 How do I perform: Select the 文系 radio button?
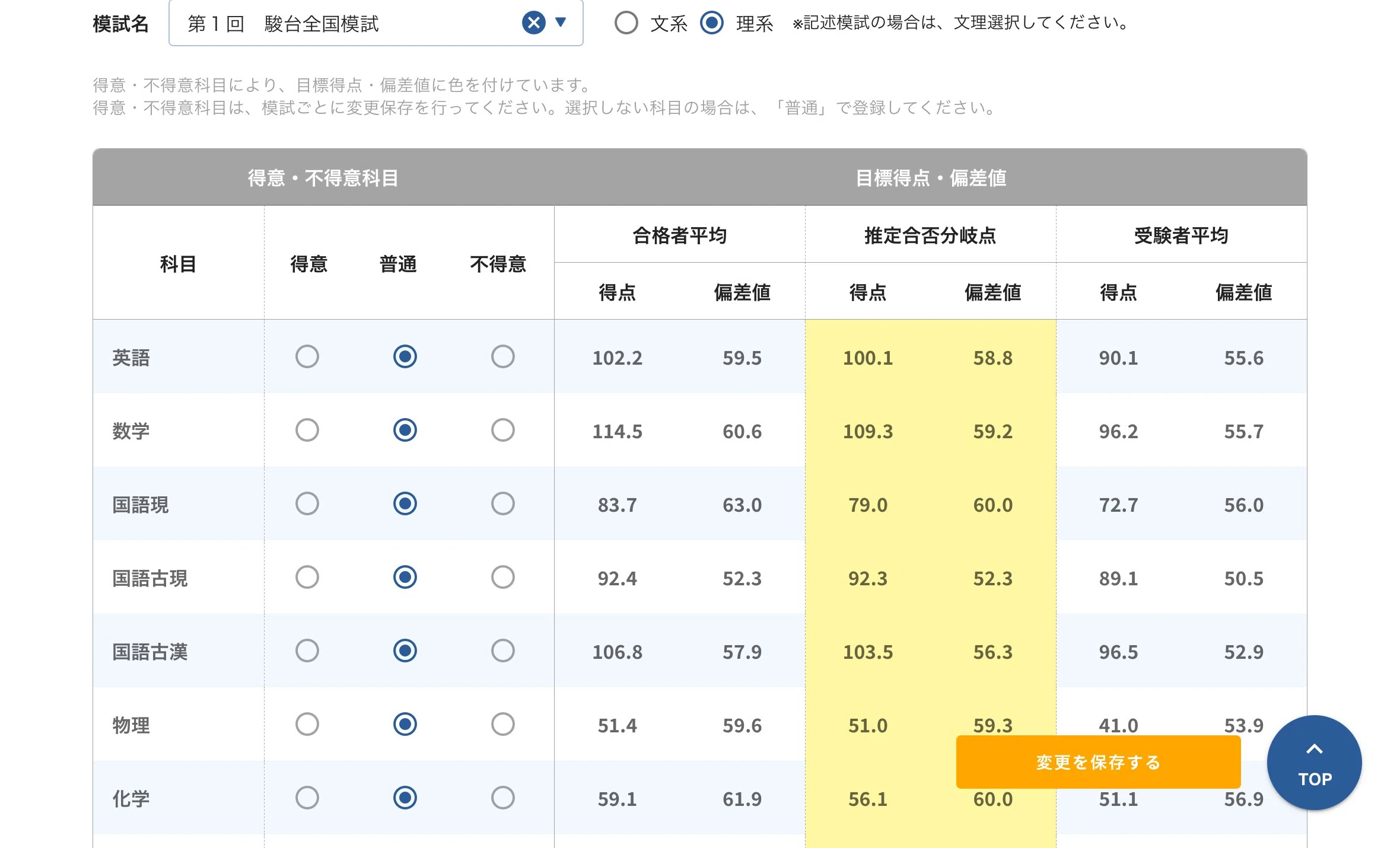click(626, 23)
